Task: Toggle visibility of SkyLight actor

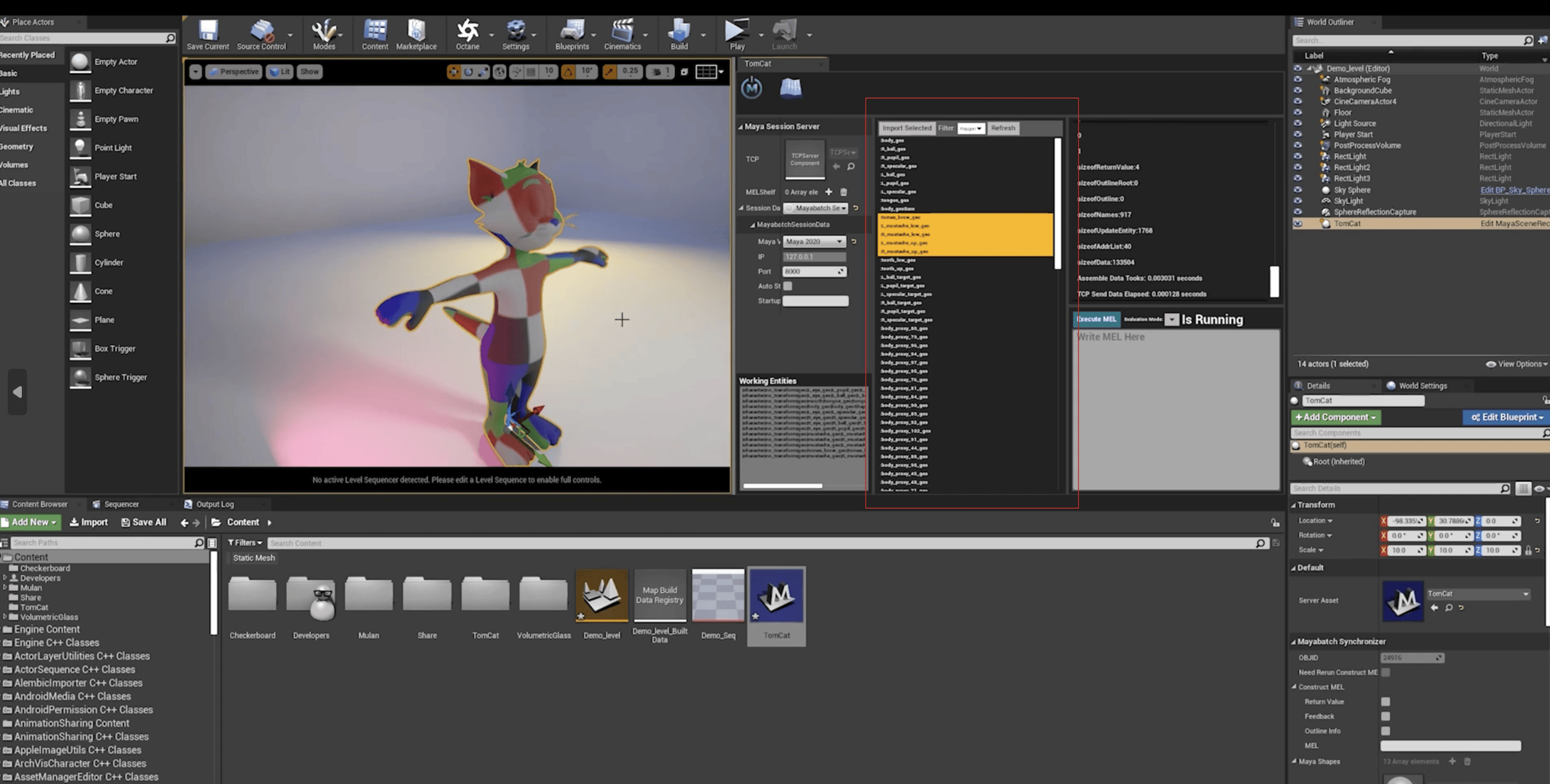Action: point(1297,201)
